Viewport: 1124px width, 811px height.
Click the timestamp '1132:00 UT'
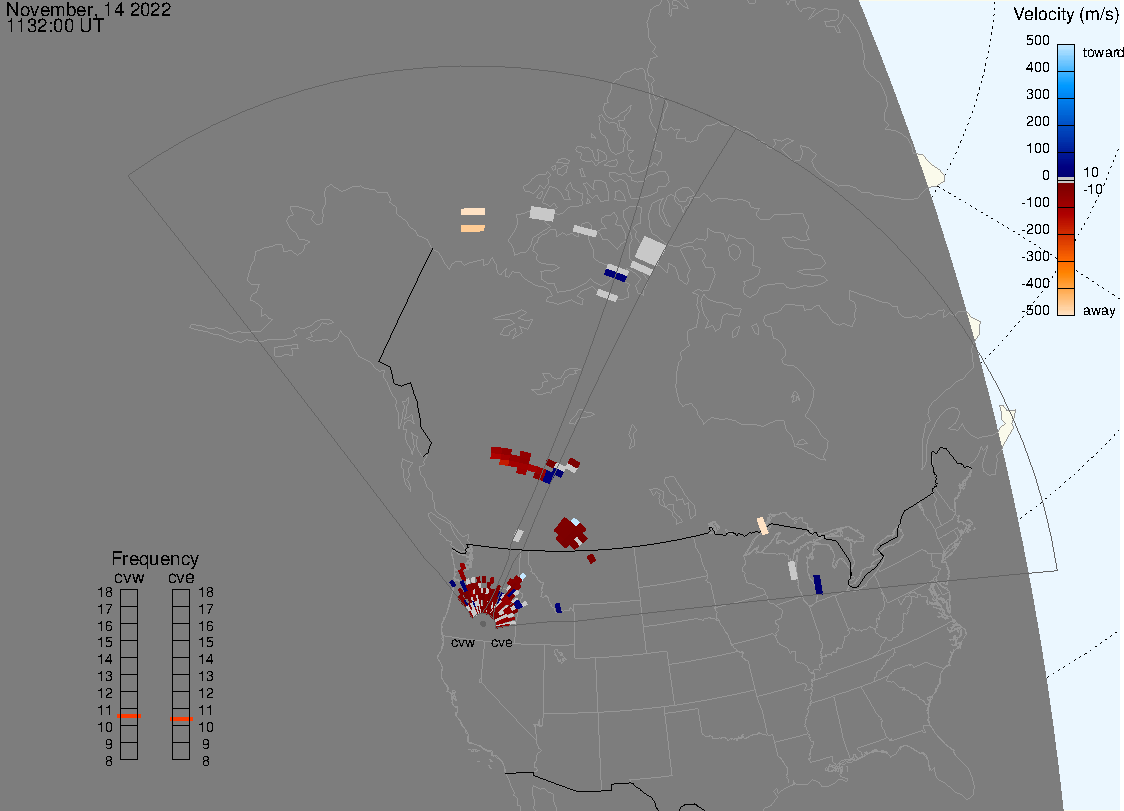coord(55,26)
